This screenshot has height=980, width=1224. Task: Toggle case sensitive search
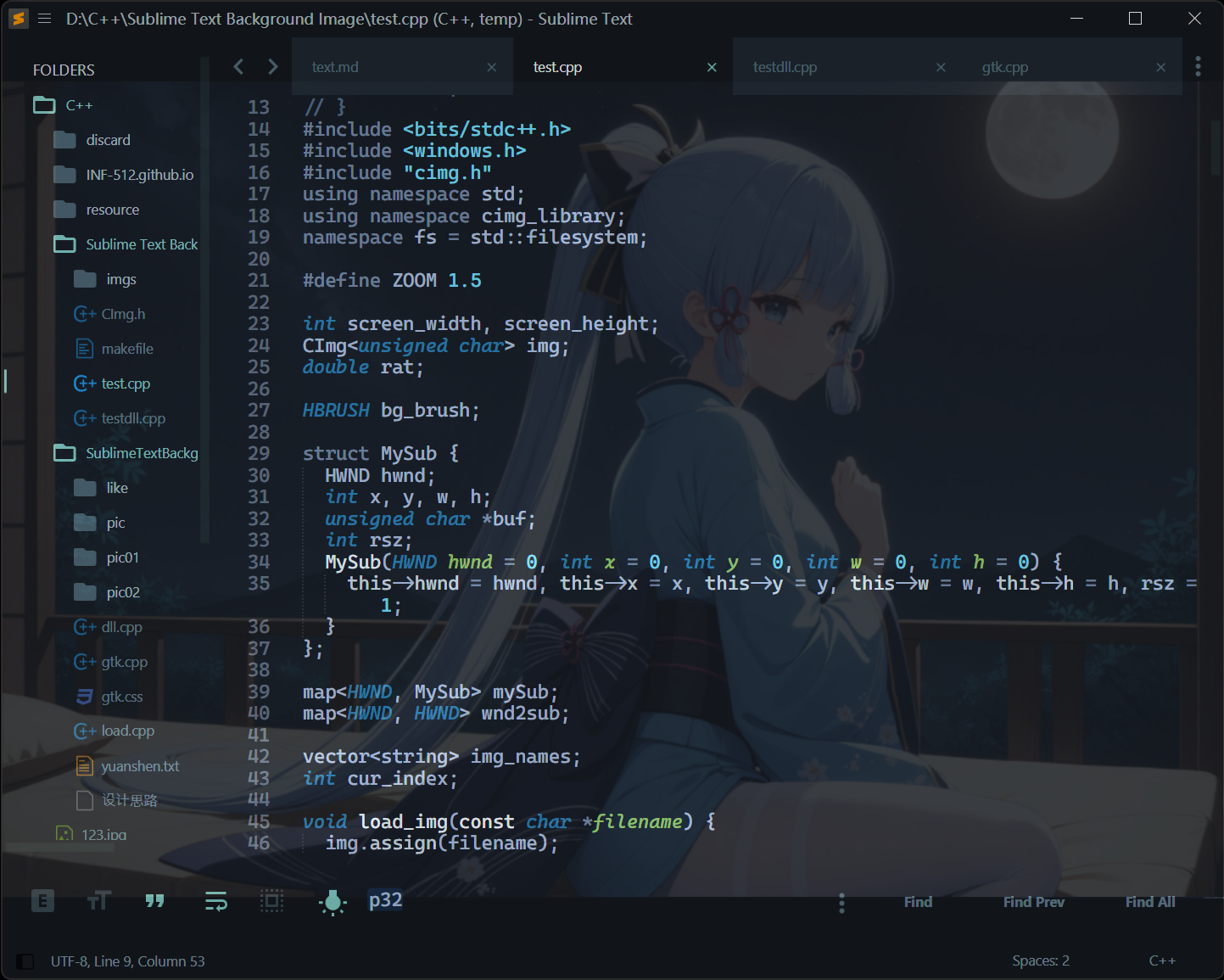[99, 900]
